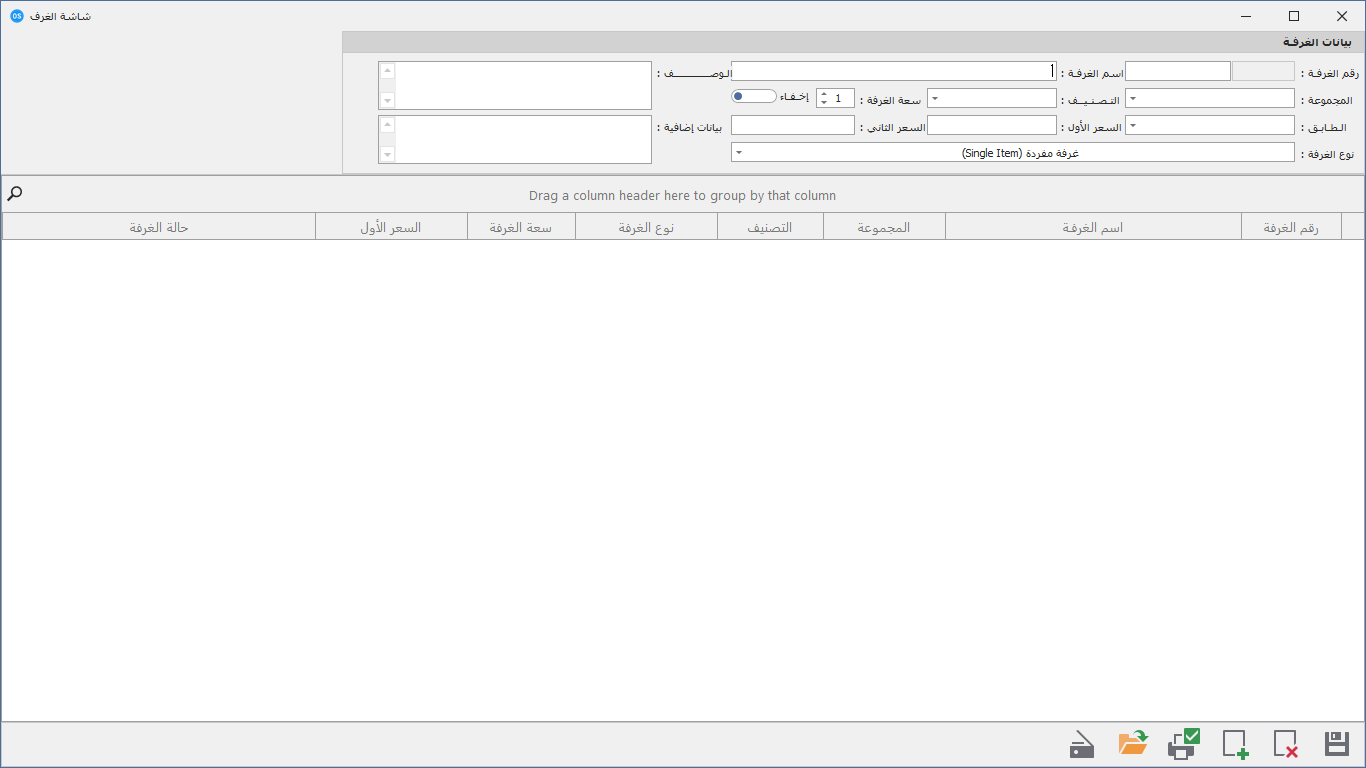Click the printer icon with green checkmark
The width and height of the screenshot is (1366, 768).
pos(1184,743)
